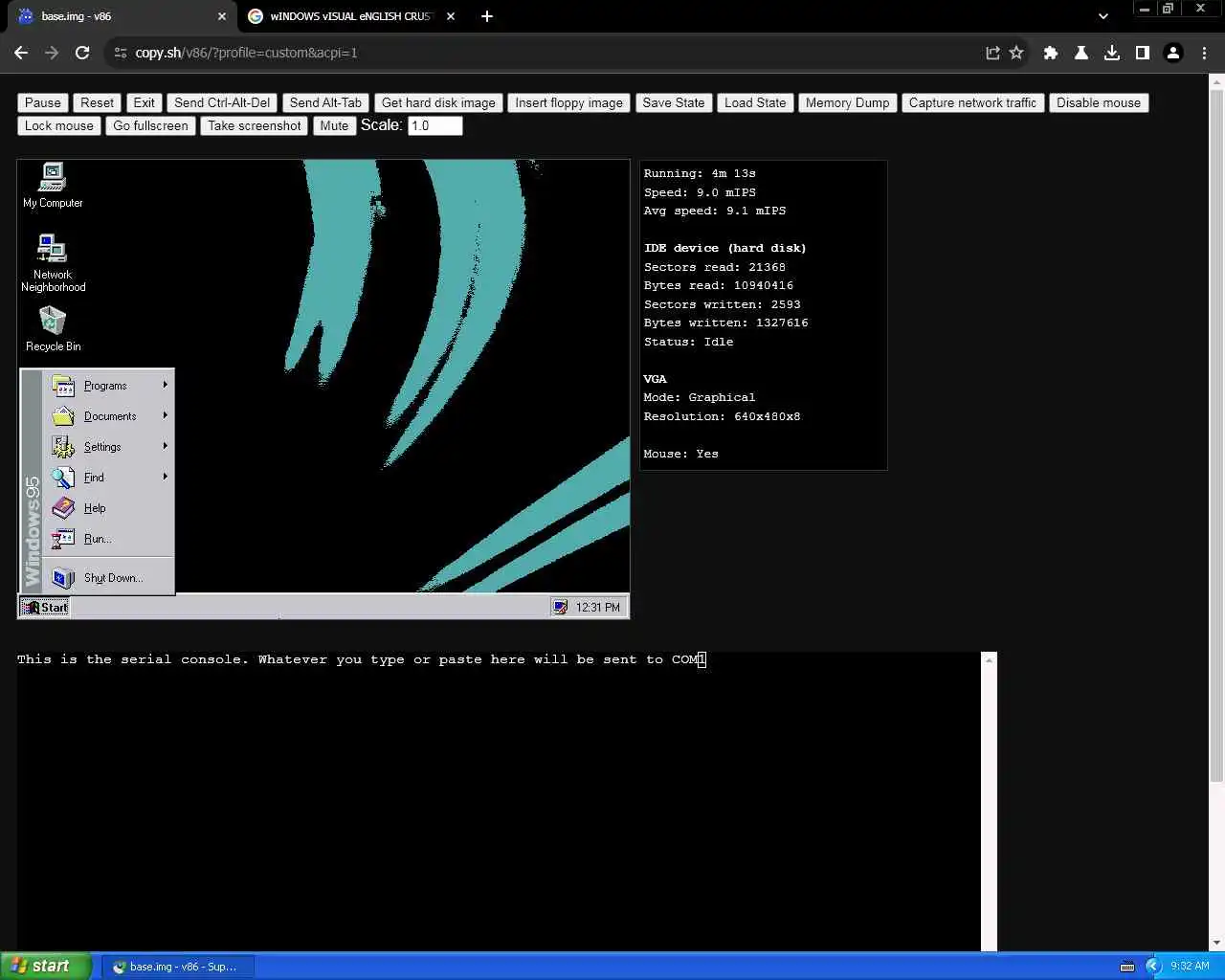This screenshot has height=980, width=1225.
Task: Click Get hard disk image button
Action: coord(438,102)
